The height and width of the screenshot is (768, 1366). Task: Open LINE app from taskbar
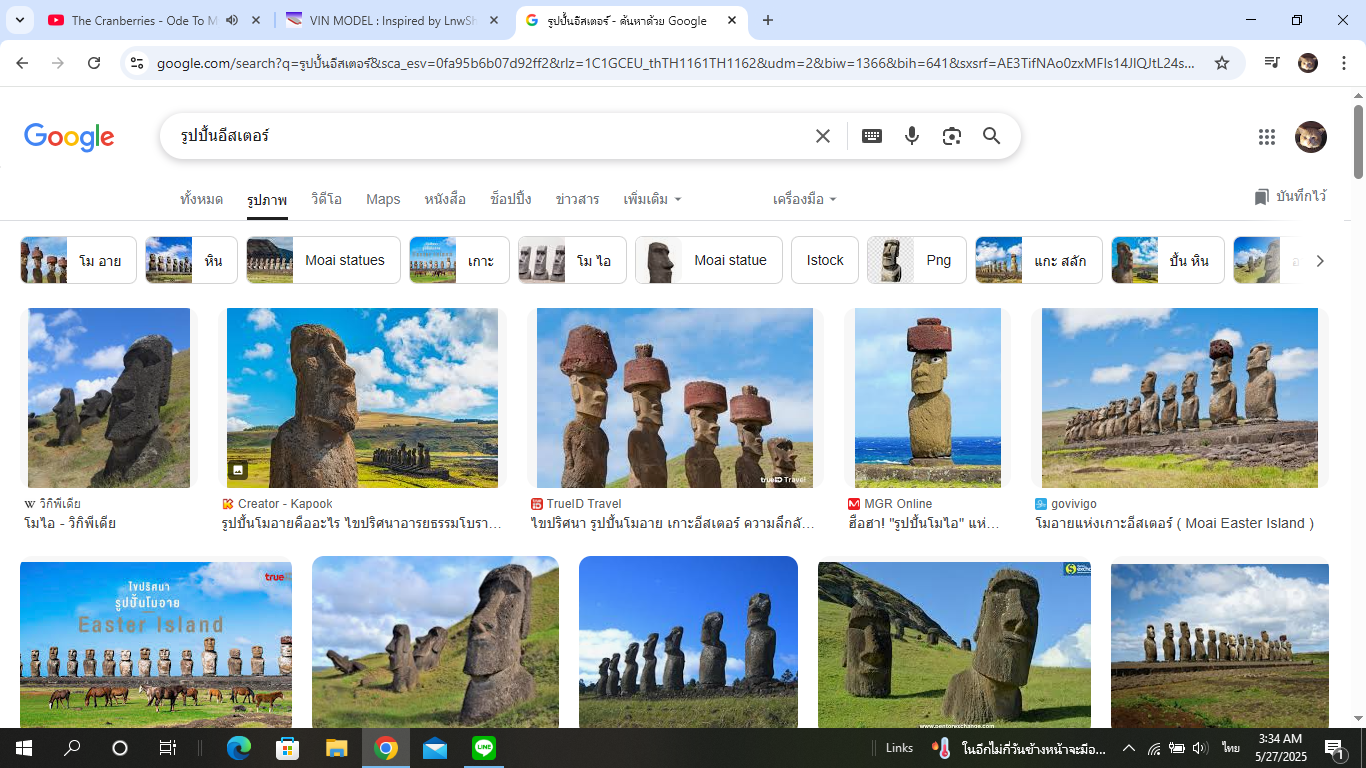pyautogui.click(x=484, y=748)
